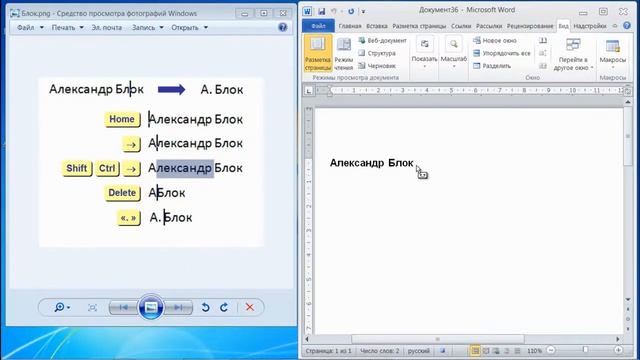640x360 pixels.
Task: Click the Word help question mark icon
Action: [x=627, y=26]
